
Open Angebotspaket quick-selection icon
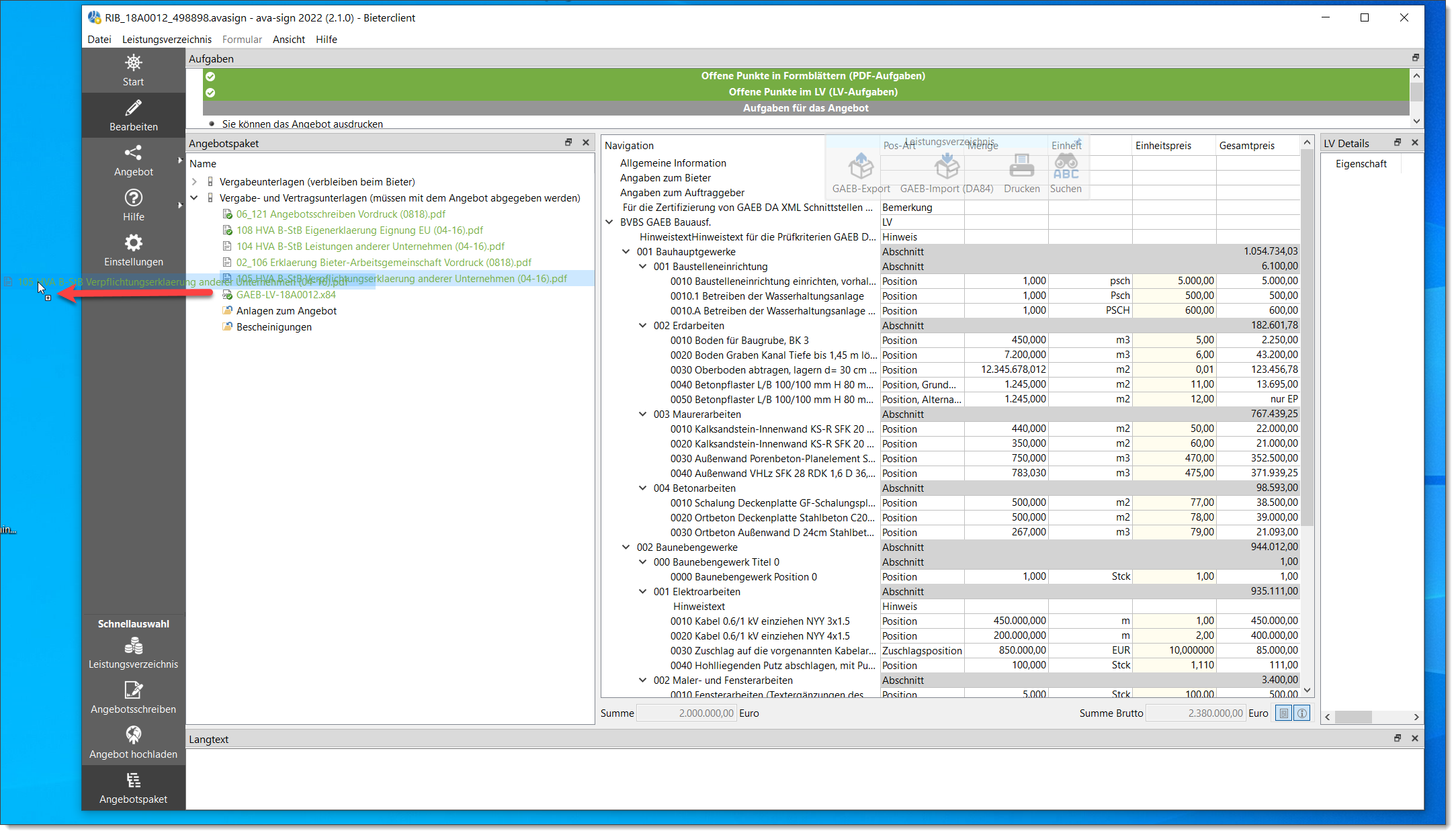(133, 781)
